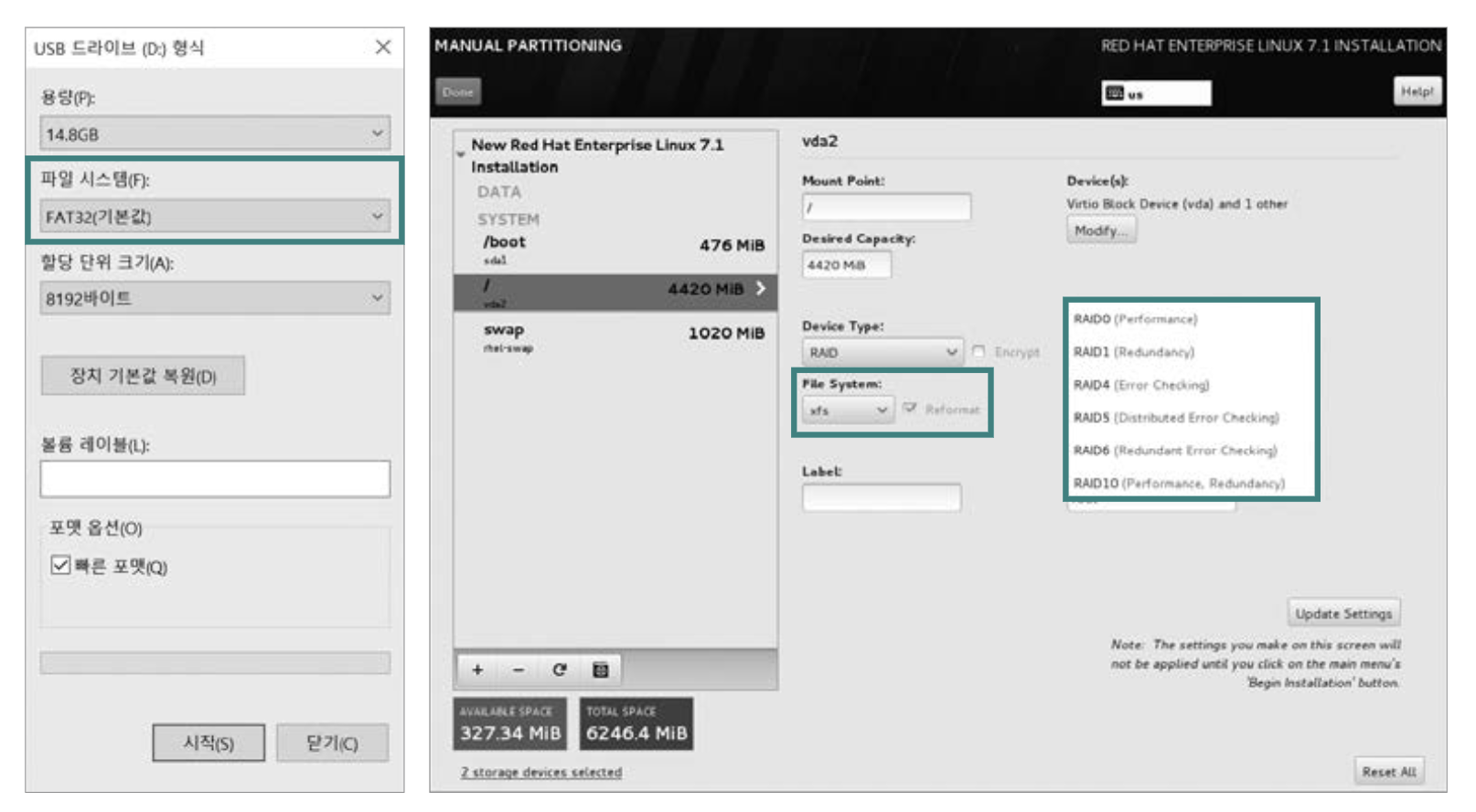The height and width of the screenshot is (812, 1476).
Task: Click the Label input field in partitioning
Action: tap(882, 497)
